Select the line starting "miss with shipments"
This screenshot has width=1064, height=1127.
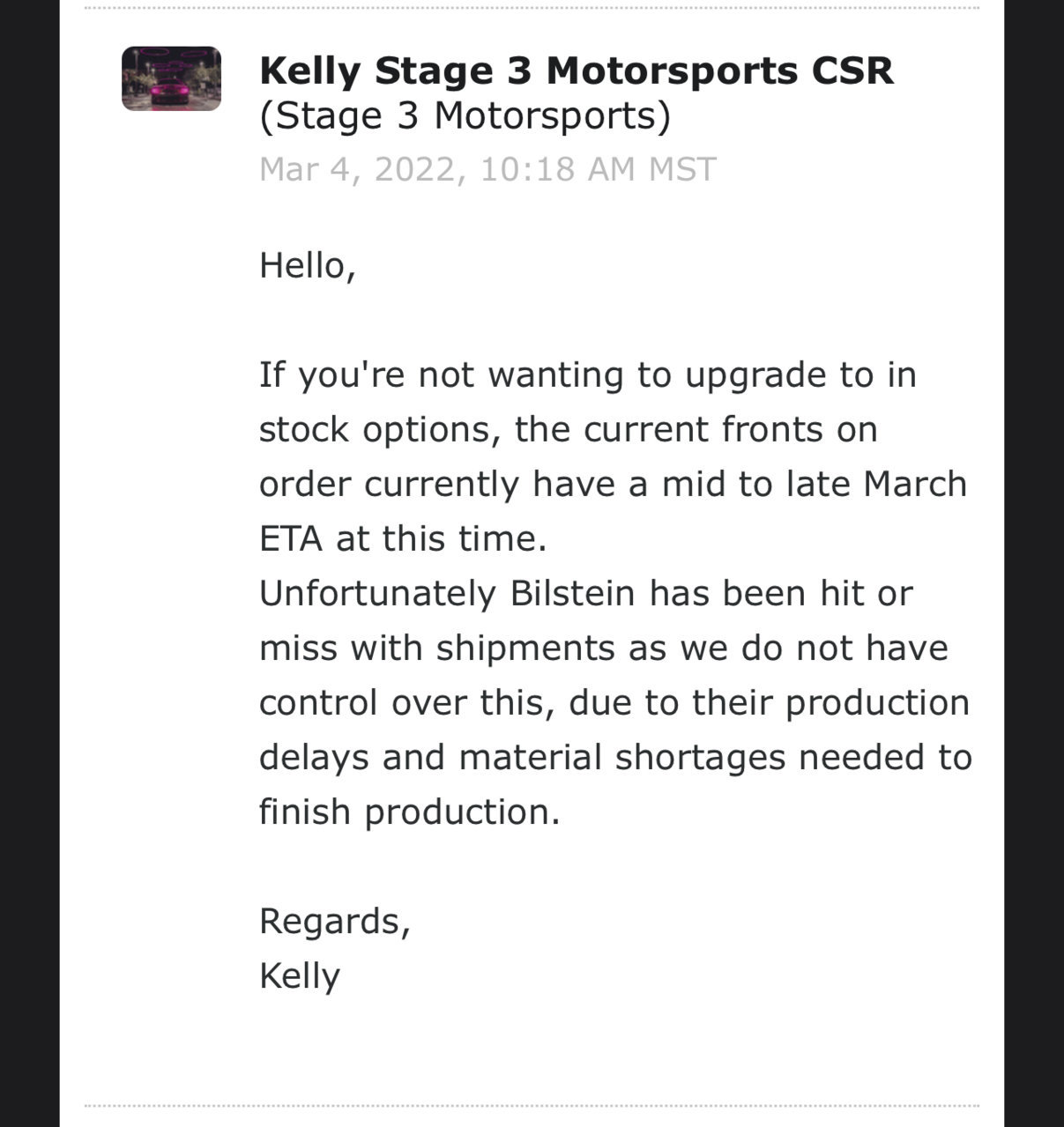604,649
